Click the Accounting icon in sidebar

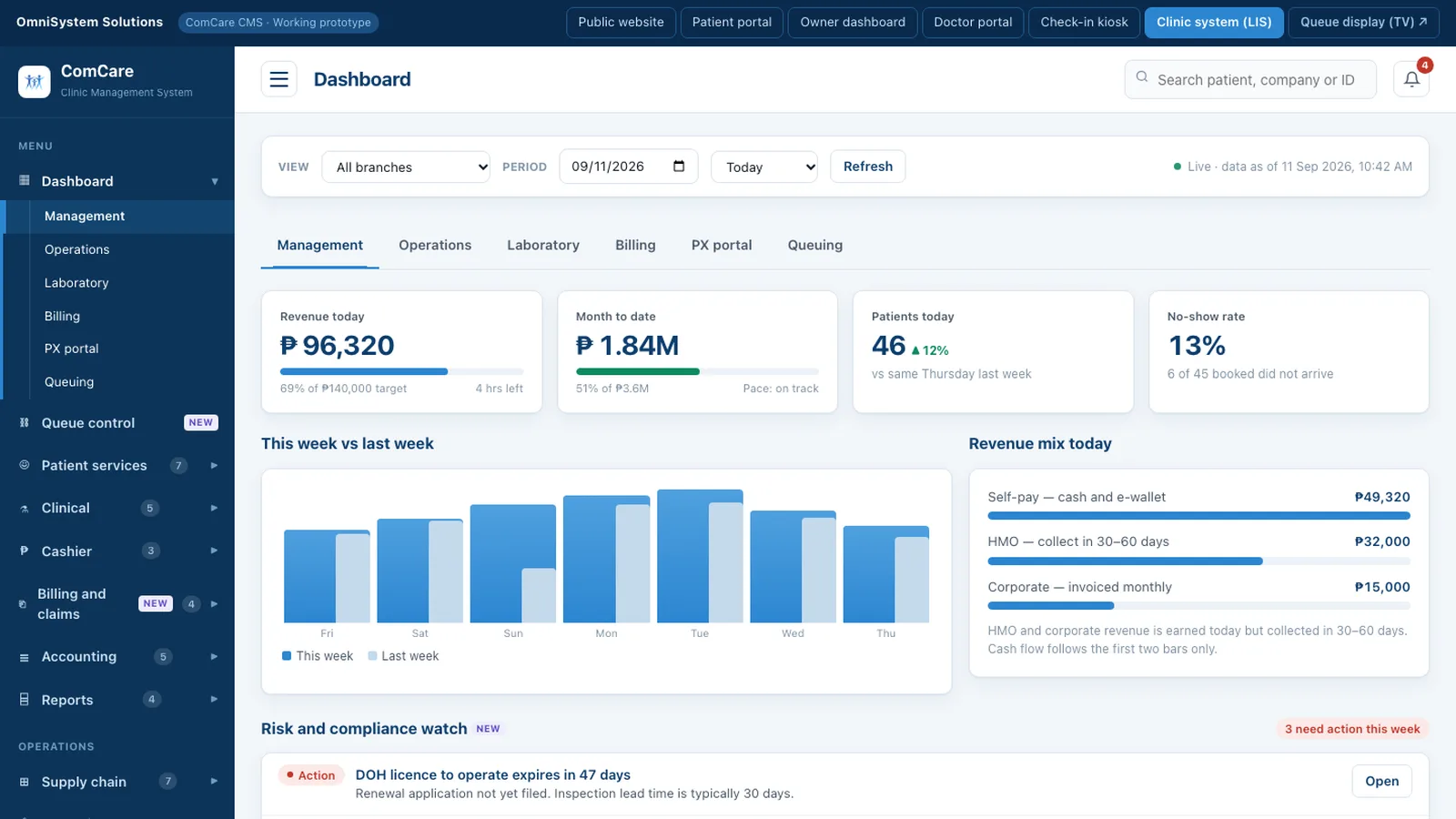pyautogui.click(x=25, y=657)
